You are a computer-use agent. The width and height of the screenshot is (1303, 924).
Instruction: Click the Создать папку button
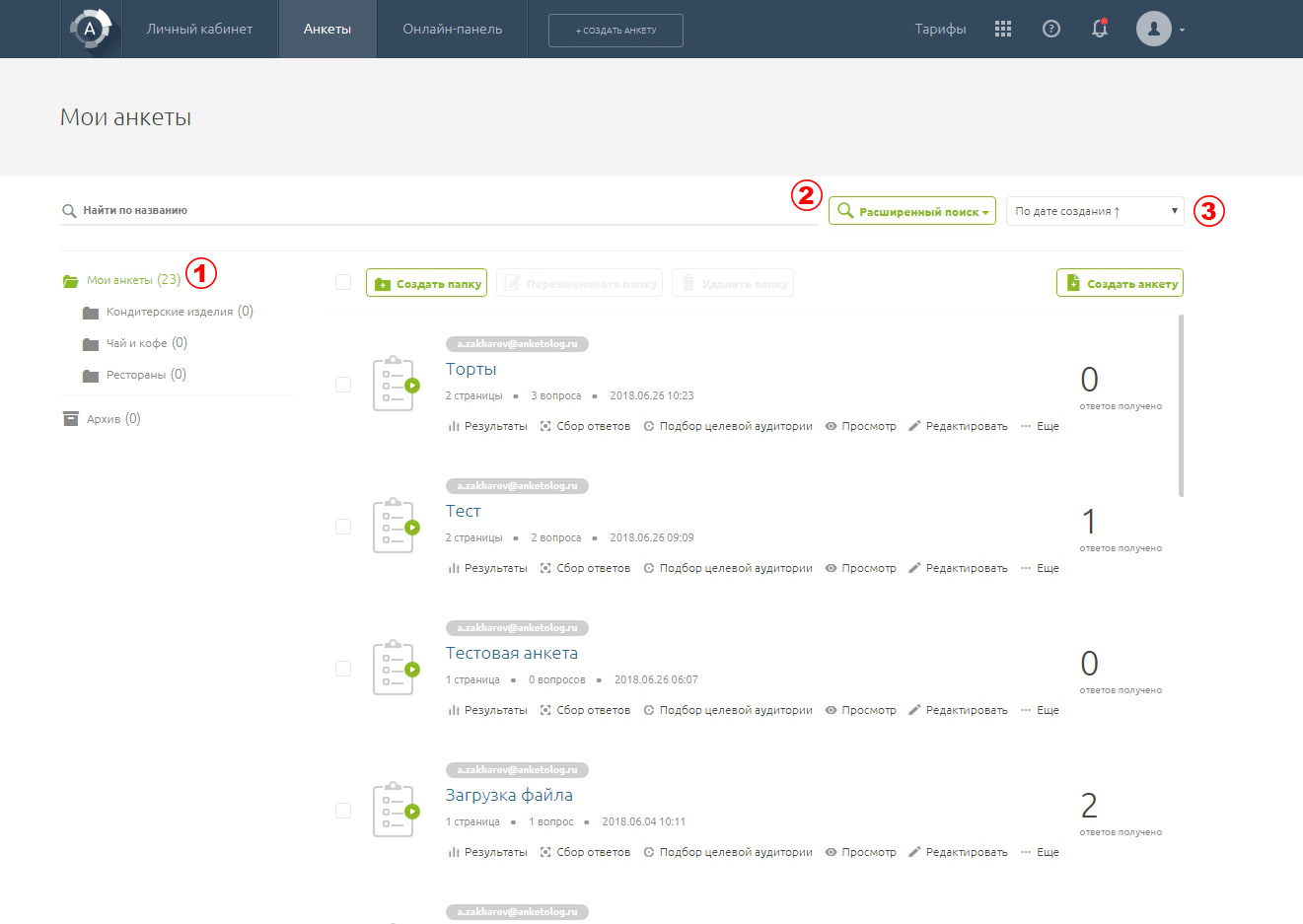click(427, 283)
